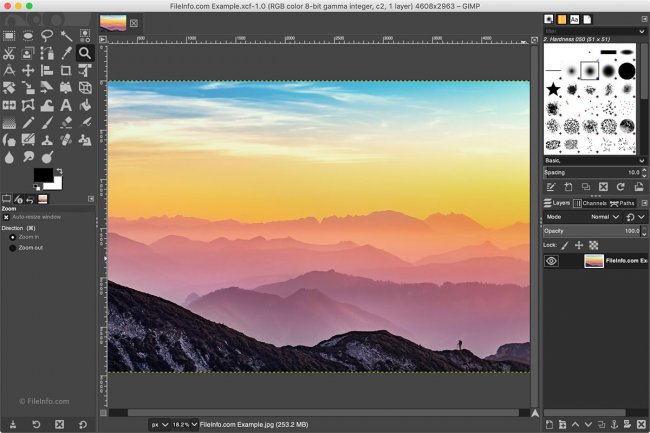Select the Move tool

pyautogui.click(x=28, y=71)
